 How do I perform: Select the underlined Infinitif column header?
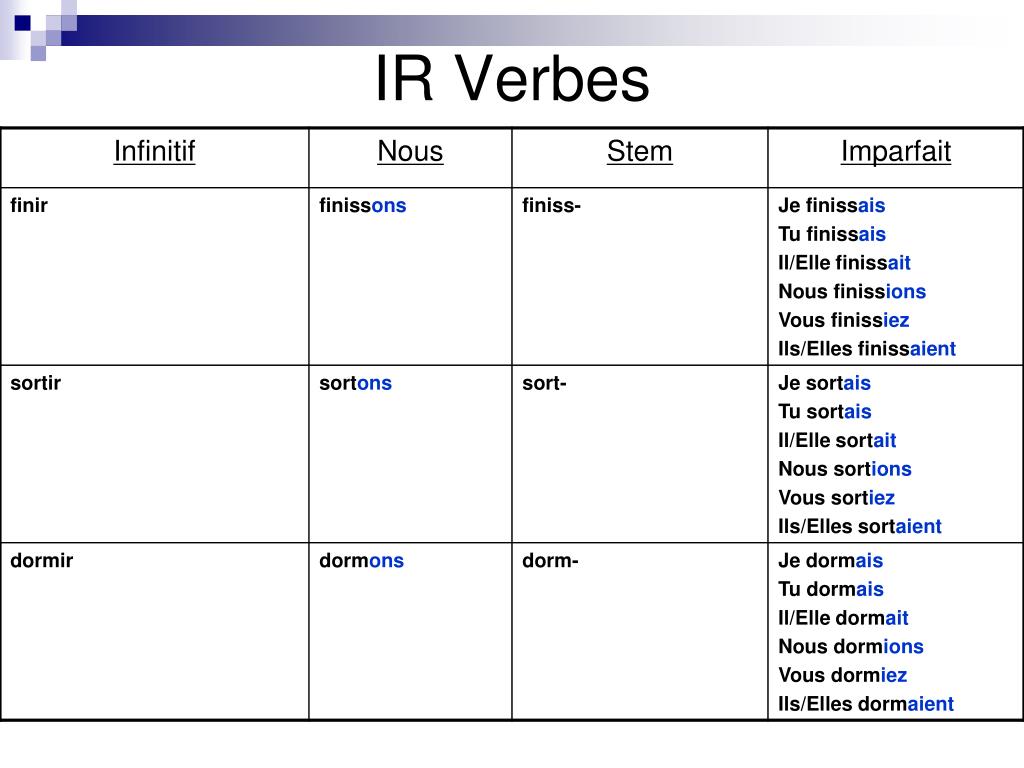(154, 152)
